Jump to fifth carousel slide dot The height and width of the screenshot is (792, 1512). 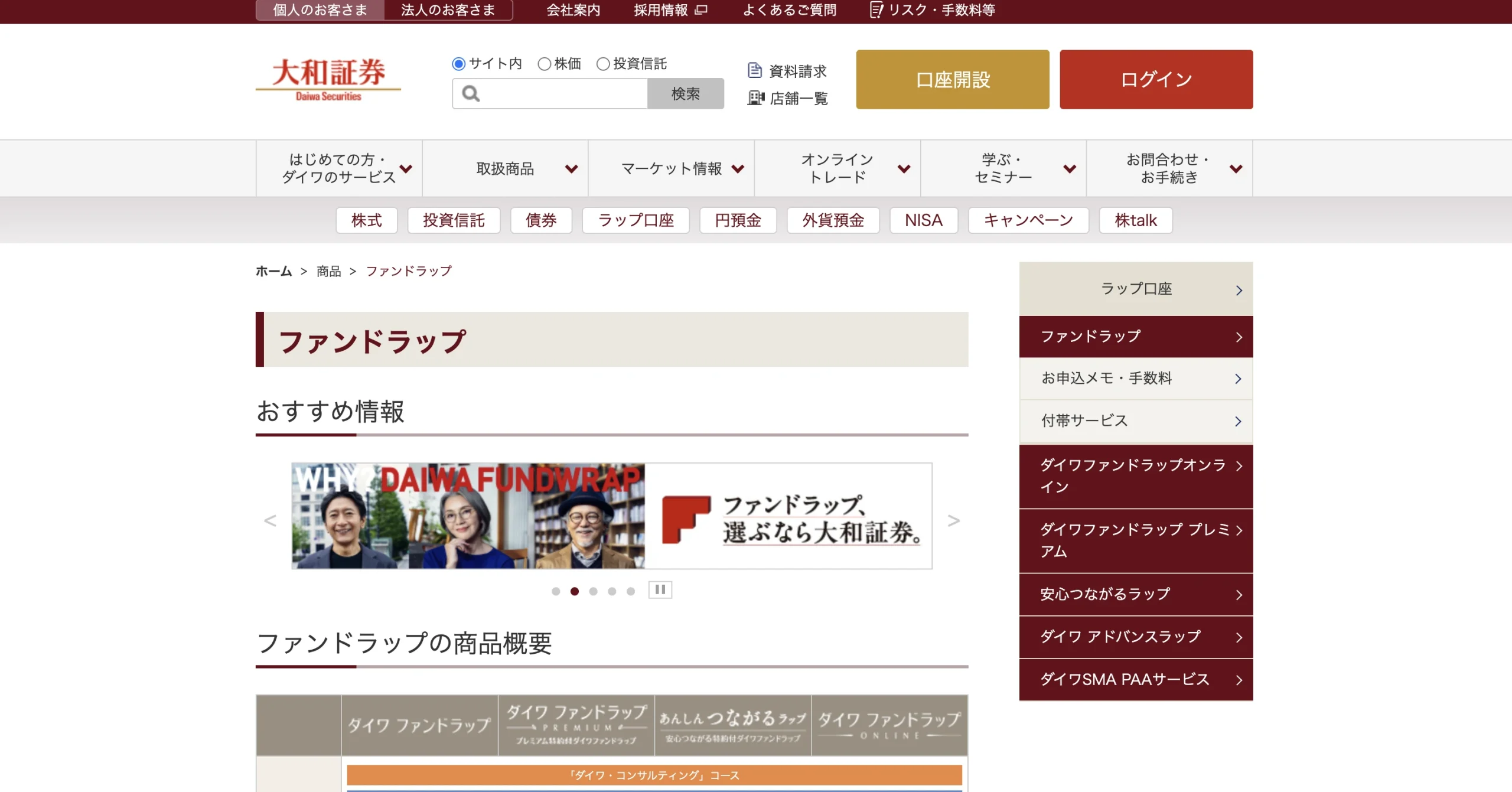(x=631, y=591)
